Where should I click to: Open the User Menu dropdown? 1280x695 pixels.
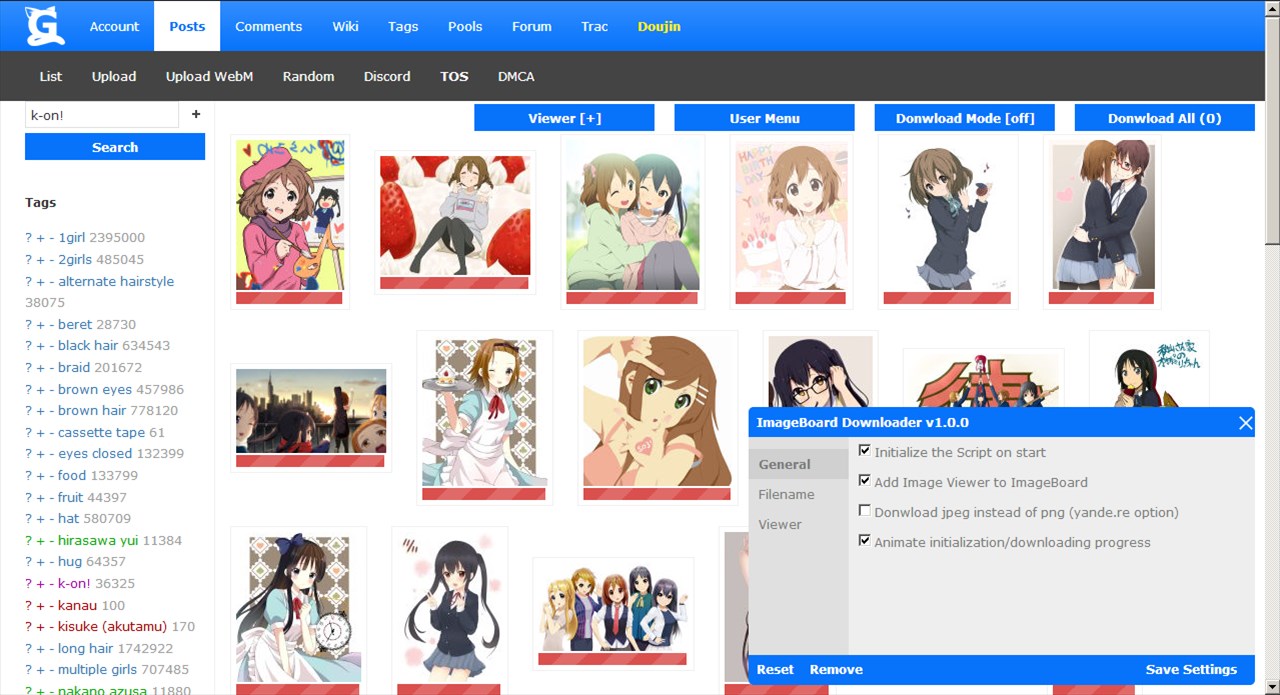[x=764, y=117]
